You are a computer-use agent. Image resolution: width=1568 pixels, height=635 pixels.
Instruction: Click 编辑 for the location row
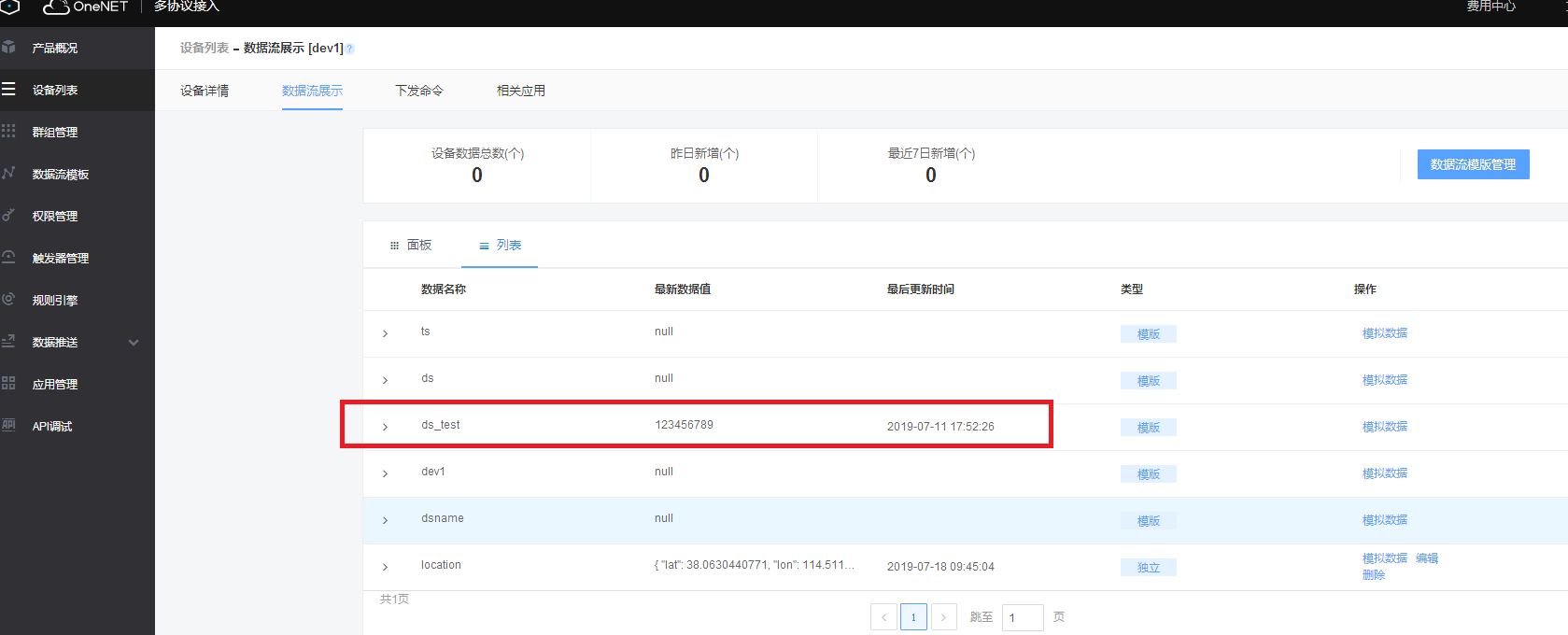point(1427,558)
